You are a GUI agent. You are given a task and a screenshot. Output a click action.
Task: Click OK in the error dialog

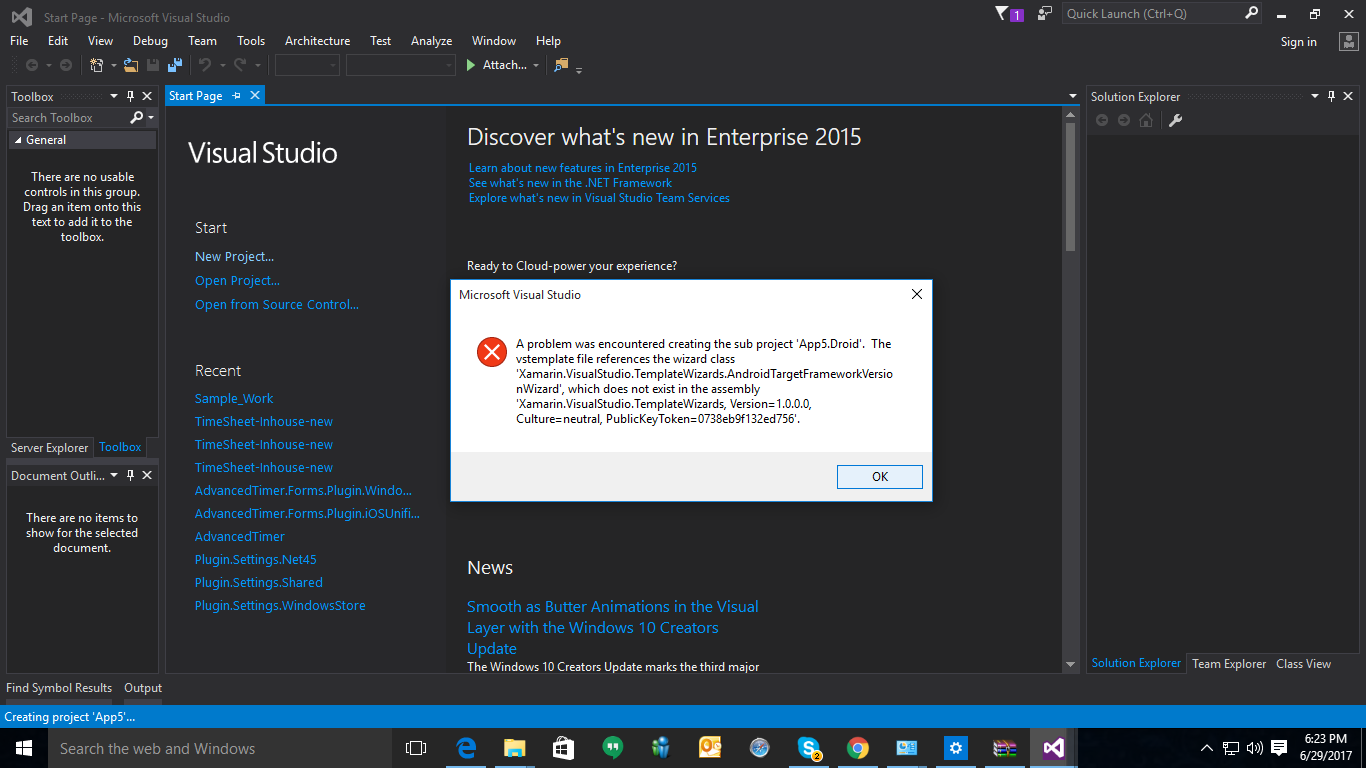click(880, 477)
